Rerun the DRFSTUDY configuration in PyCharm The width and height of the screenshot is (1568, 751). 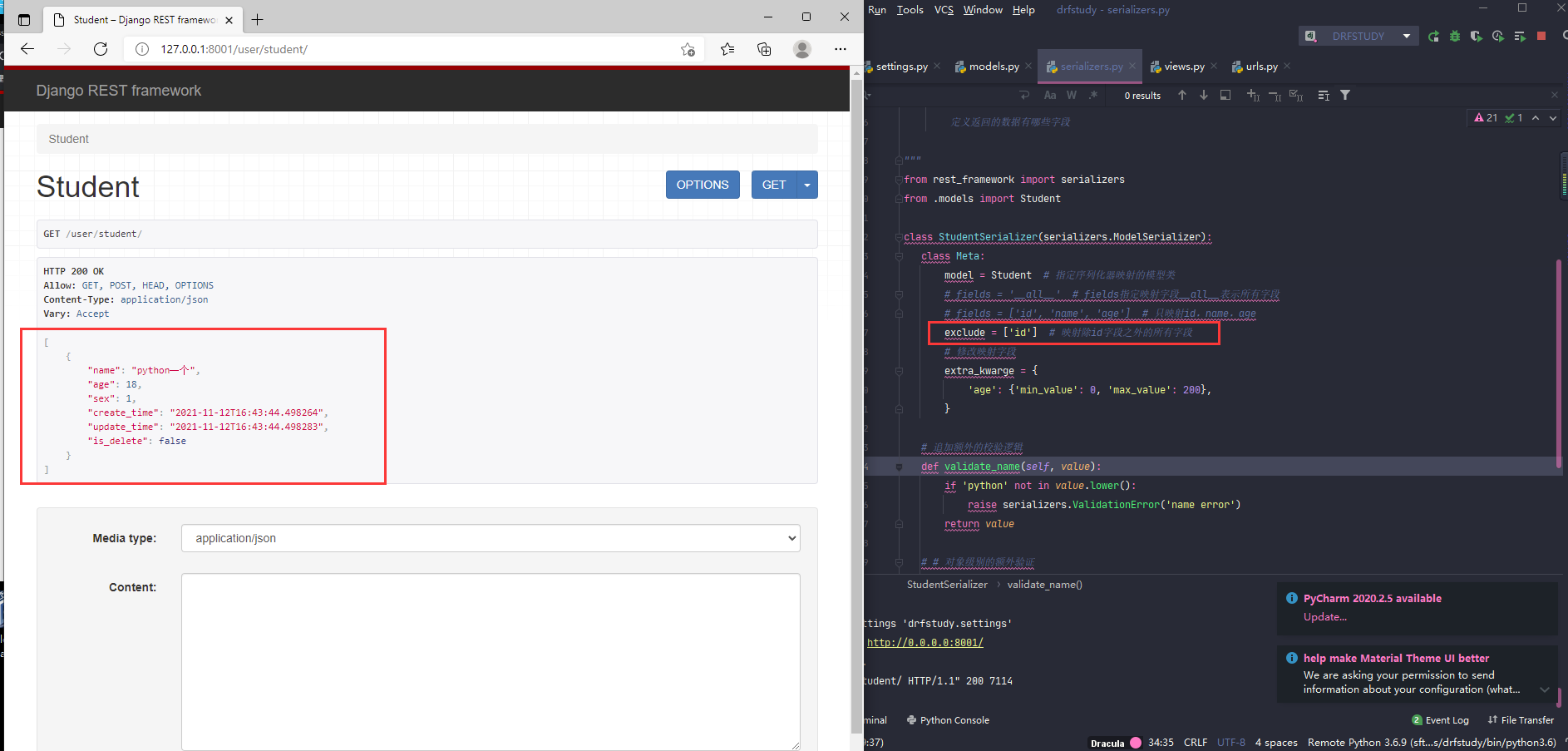[x=1433, y=36]
